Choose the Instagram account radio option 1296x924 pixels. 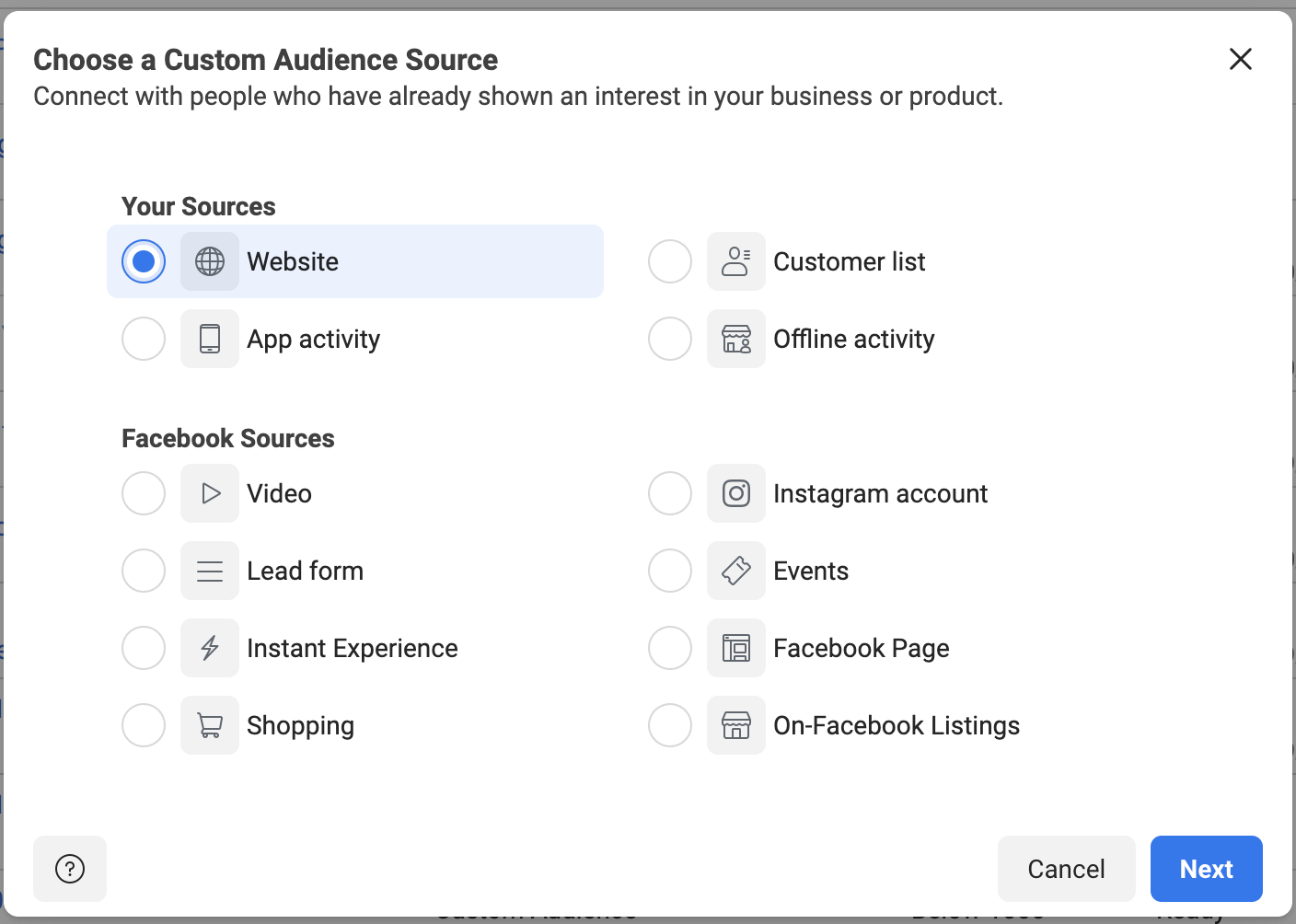[670, 493]
